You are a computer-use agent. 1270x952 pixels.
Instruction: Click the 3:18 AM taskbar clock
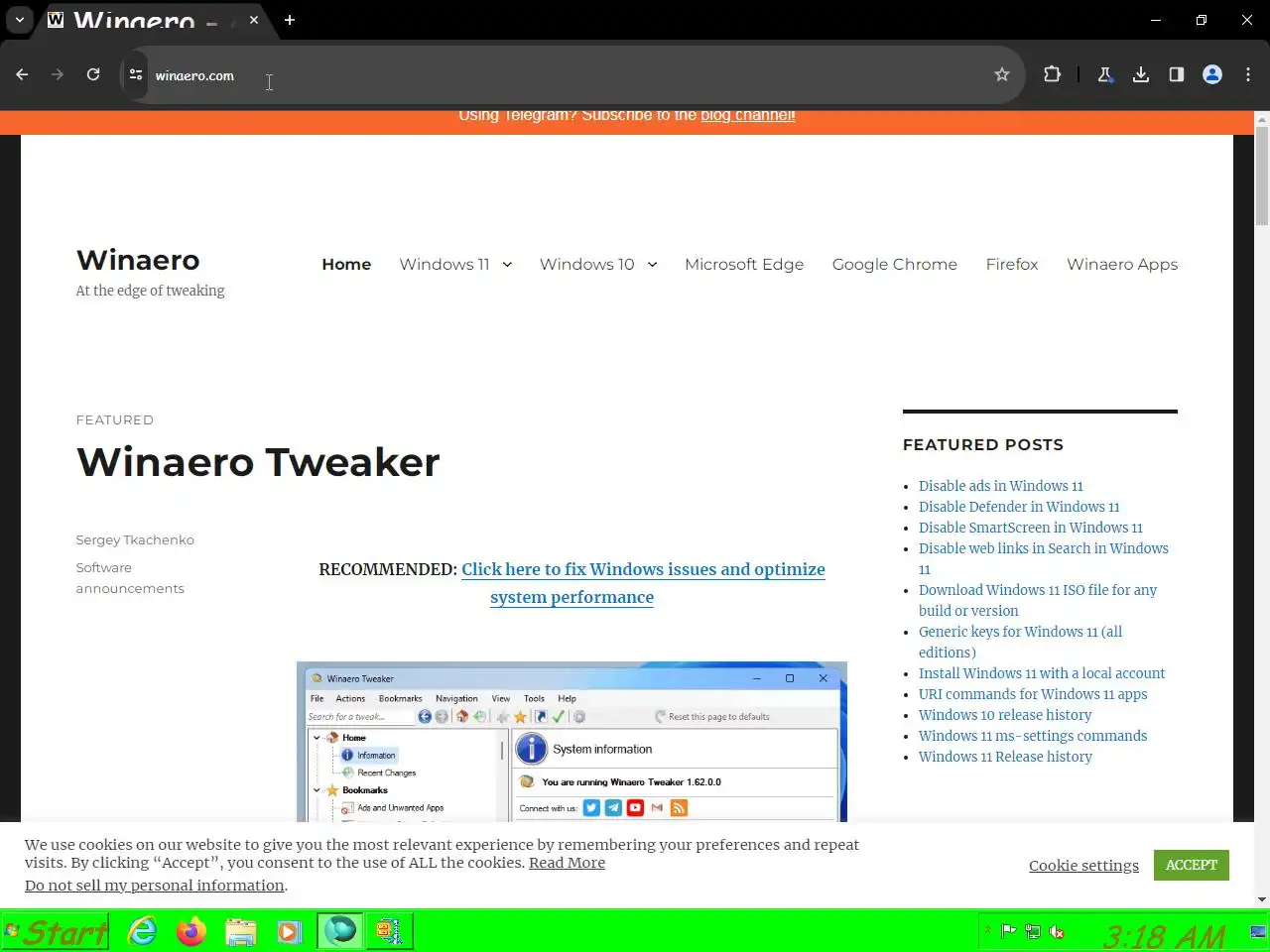click(1164, 935)
